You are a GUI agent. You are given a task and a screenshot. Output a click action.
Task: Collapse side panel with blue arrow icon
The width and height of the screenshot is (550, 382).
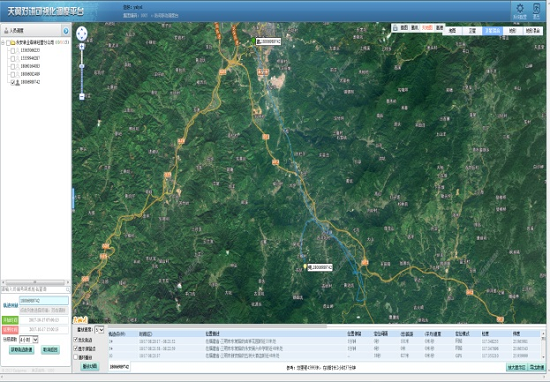tap(66, 31)
